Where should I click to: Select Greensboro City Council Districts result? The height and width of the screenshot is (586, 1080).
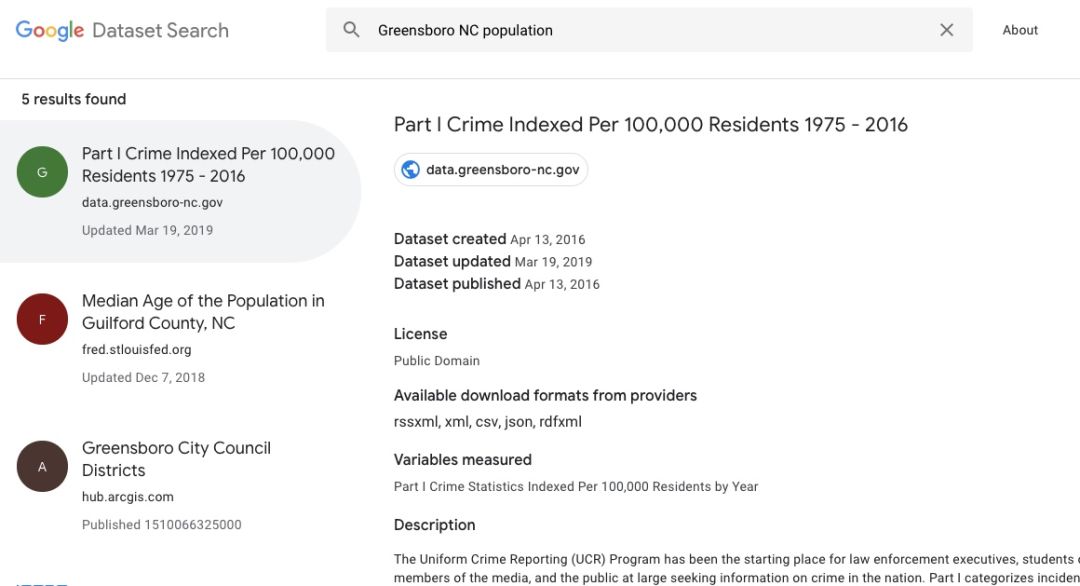coord(176,458)
